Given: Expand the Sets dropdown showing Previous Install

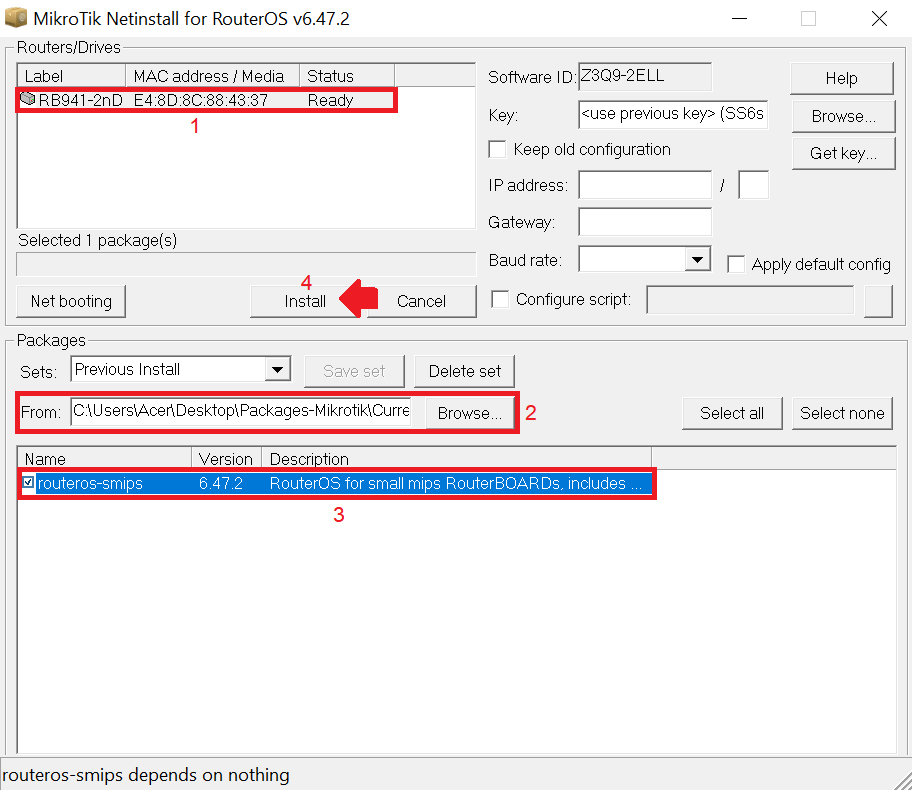Looking at the screenshot, I should click(x=277, y=369).
